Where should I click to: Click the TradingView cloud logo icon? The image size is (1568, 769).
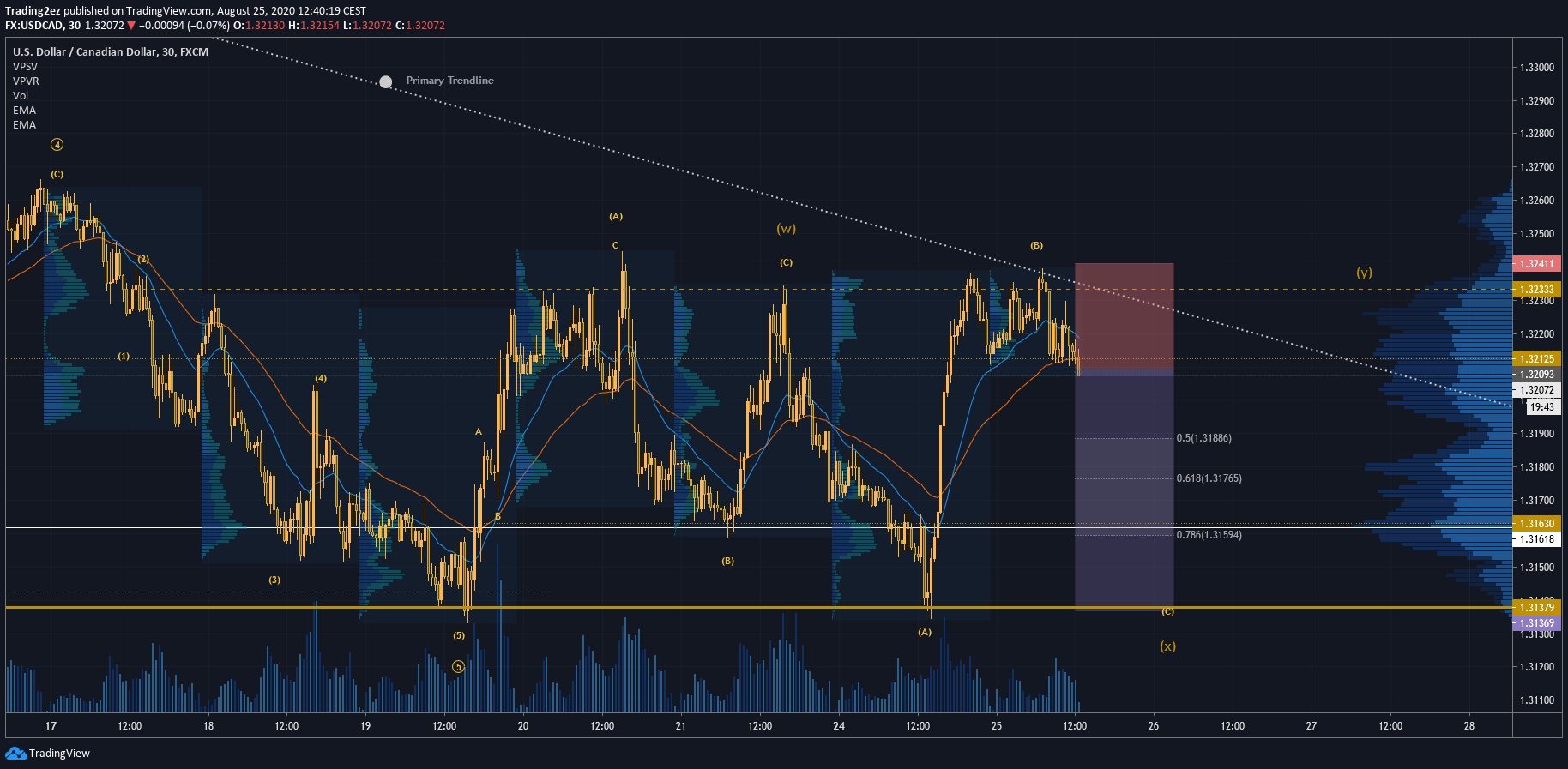tap(15, 753)
